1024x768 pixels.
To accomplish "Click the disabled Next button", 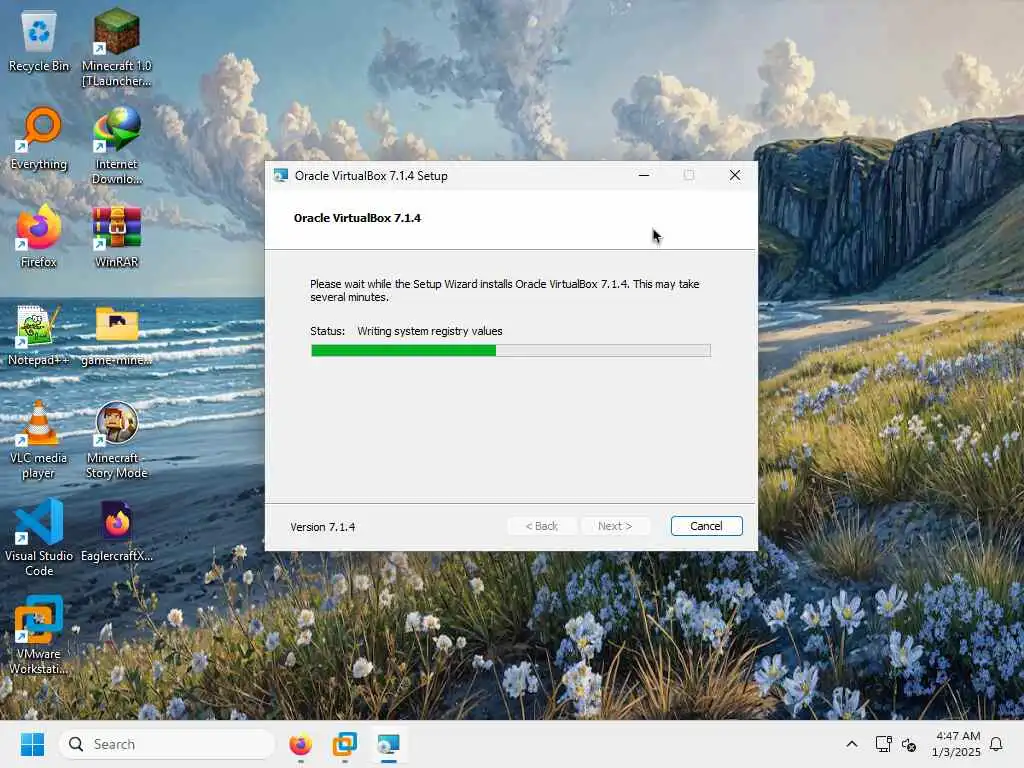I will click(615, 526).
